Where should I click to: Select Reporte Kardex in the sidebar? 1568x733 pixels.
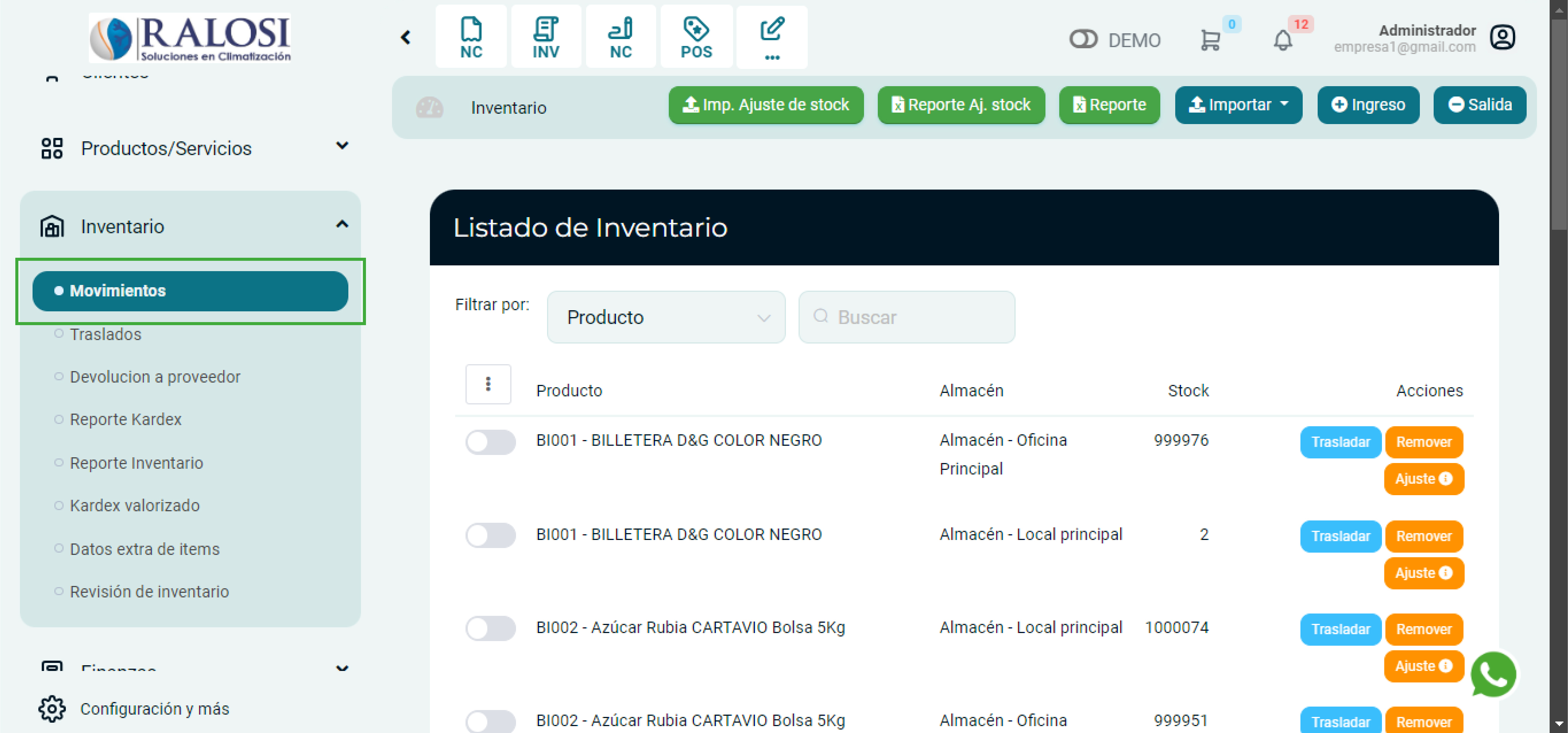(x=126, y=419)
